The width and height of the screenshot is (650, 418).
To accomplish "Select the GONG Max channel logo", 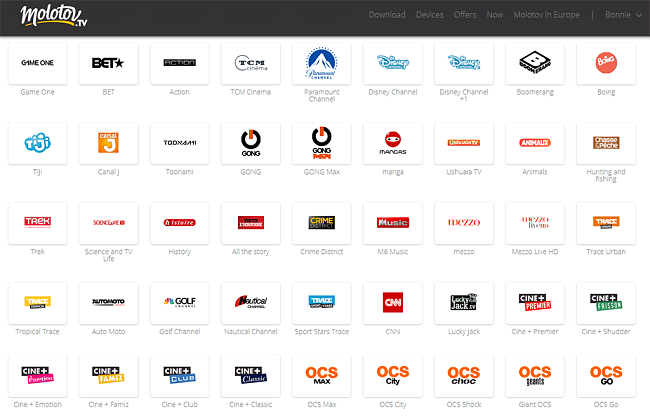I will point(322,143).
